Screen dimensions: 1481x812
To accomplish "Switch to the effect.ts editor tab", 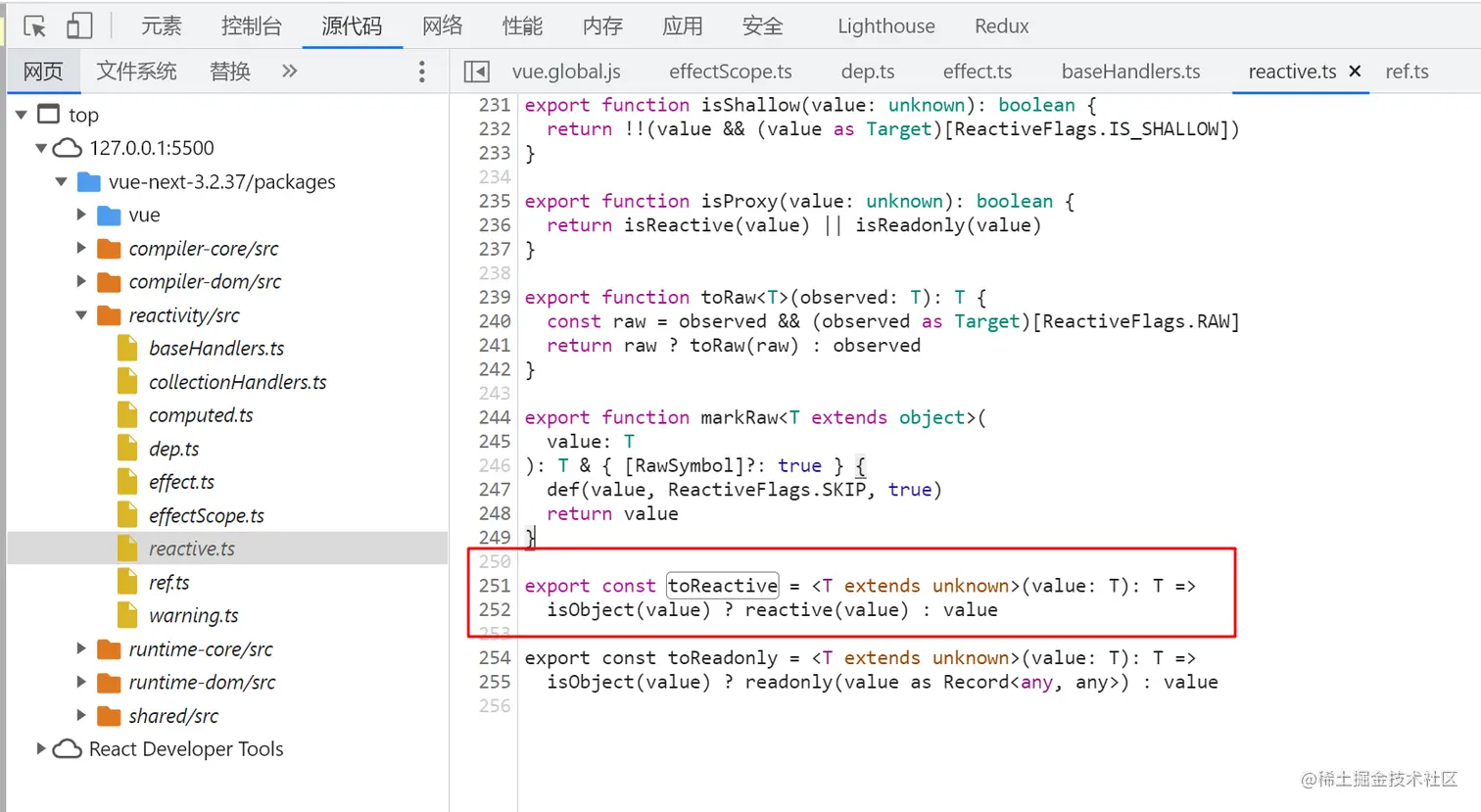I will 978,72.
